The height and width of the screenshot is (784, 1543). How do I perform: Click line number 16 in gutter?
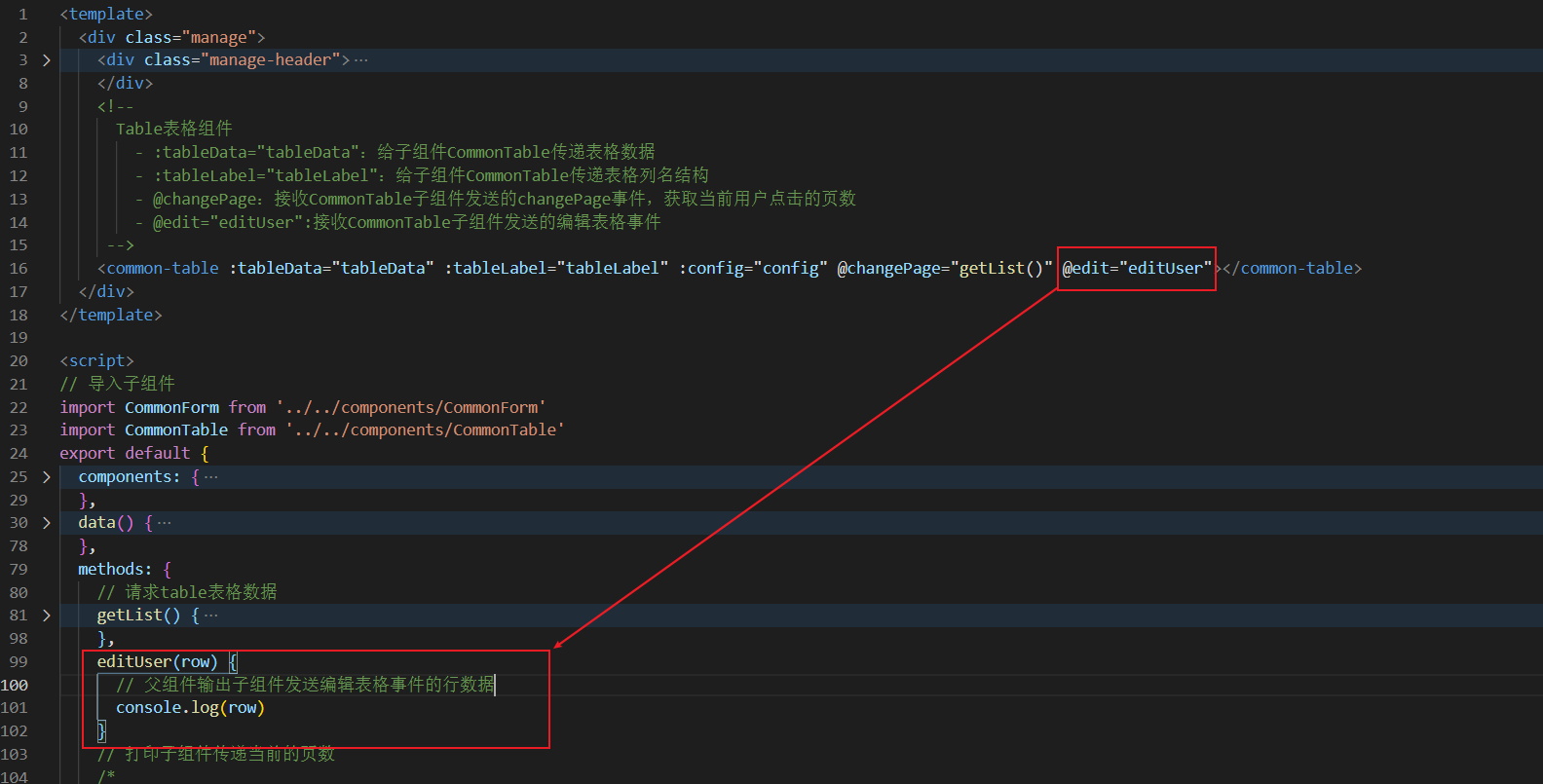(19, 269)
